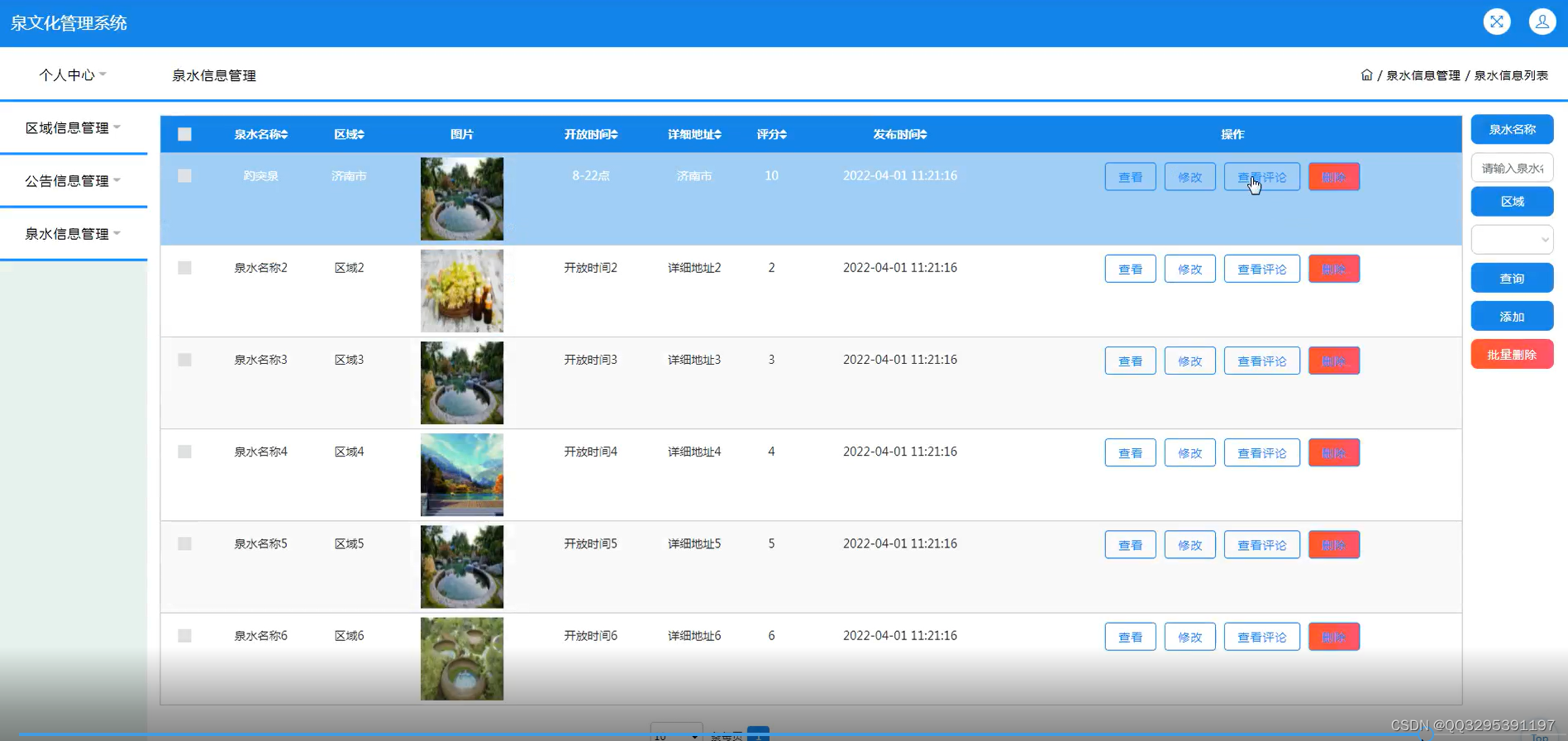1568x741 pixels.
Task: Sort by 泉水名称 column arrows
Action: pos(284,135)
